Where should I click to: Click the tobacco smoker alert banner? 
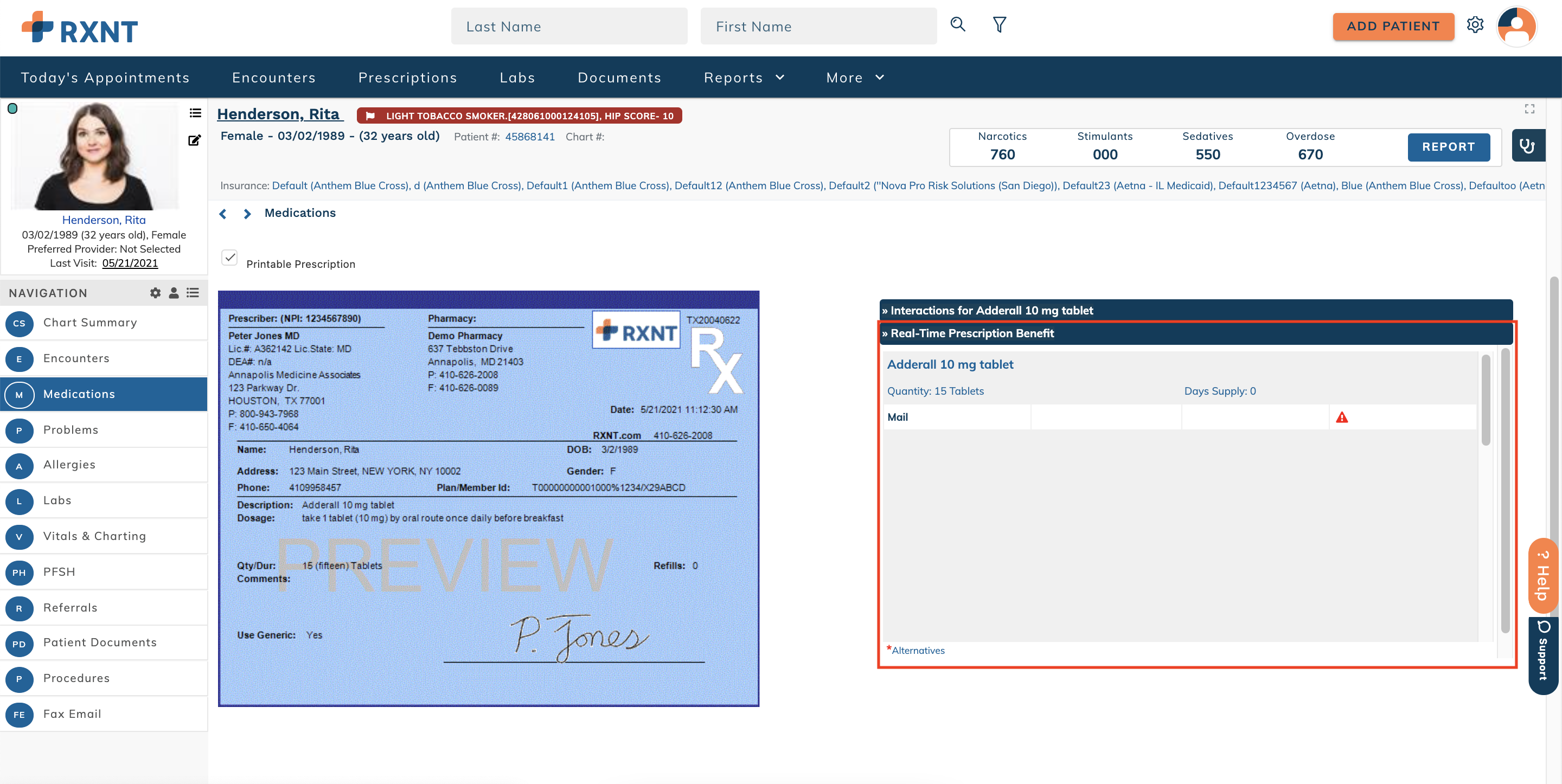click(x=519, y=116)
